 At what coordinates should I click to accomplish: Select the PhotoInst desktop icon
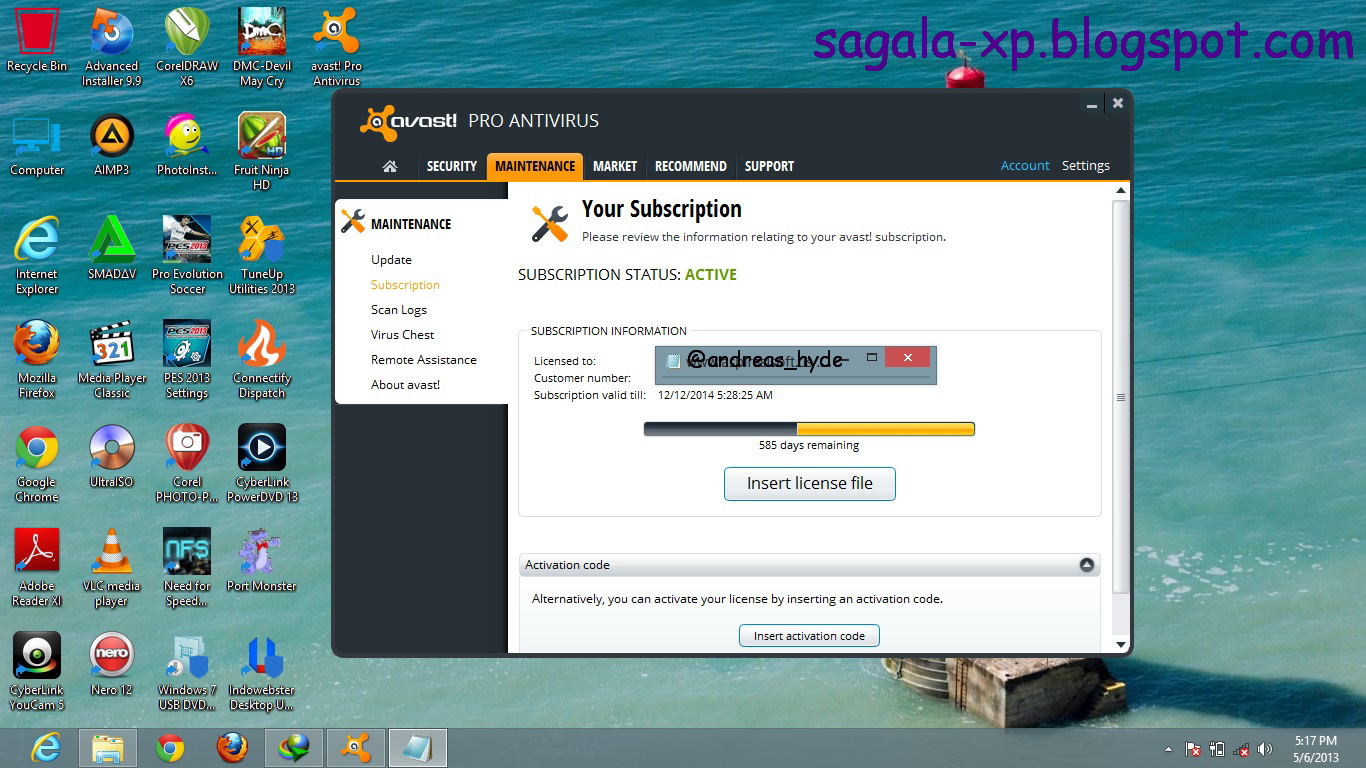pos(187,146)
